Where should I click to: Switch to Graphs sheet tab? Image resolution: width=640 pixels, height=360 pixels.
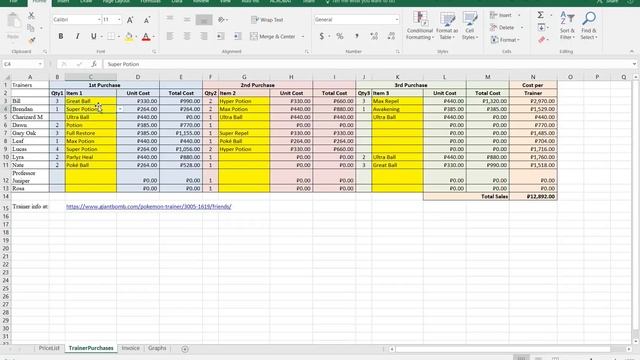click(157, 348)
